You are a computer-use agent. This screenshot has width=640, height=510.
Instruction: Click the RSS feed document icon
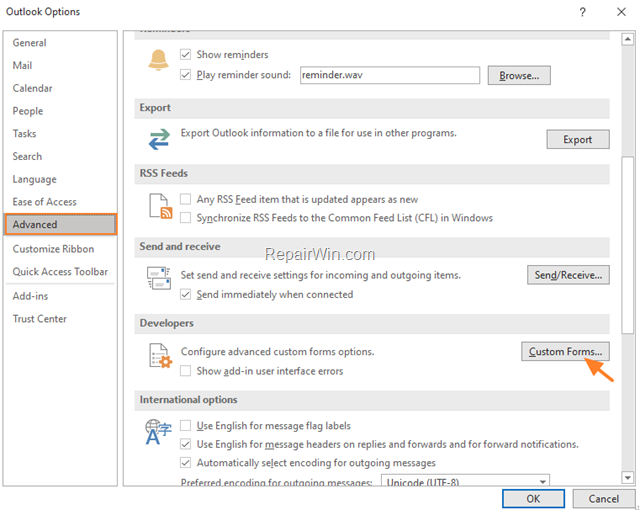pyautogui.click(x=160, y=206)
